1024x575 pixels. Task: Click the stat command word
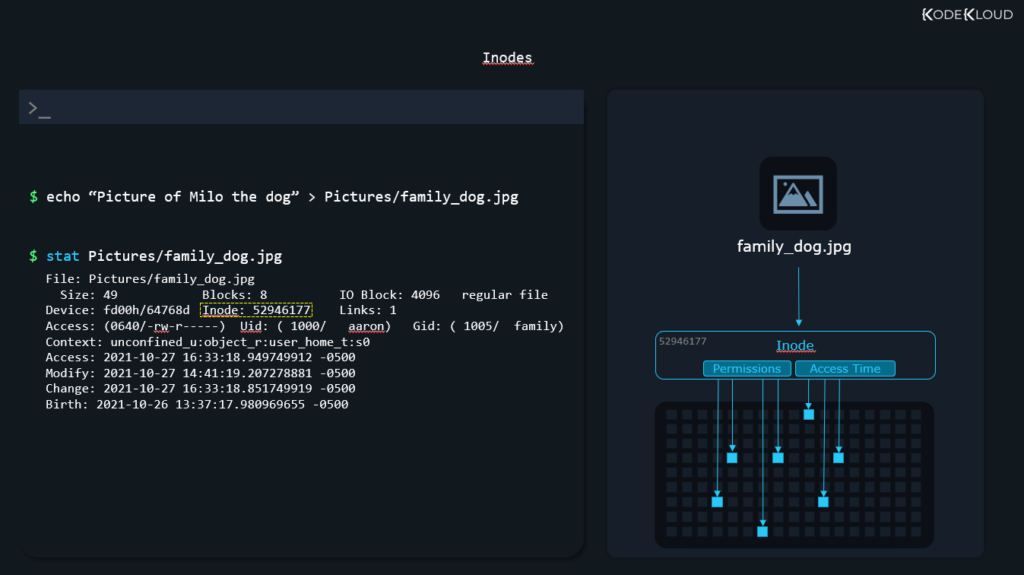point(63,256)
